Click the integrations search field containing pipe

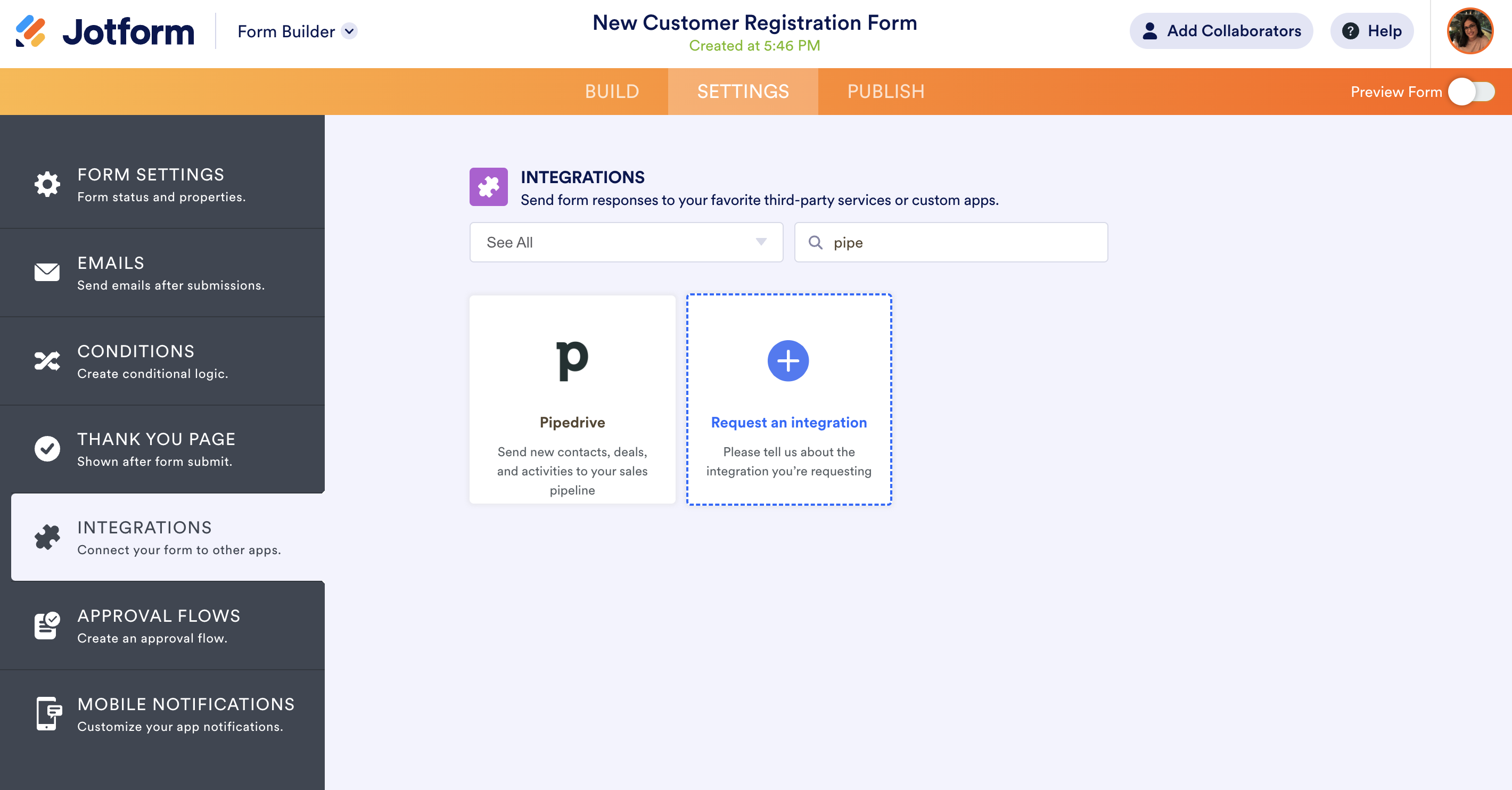(963, 242)
